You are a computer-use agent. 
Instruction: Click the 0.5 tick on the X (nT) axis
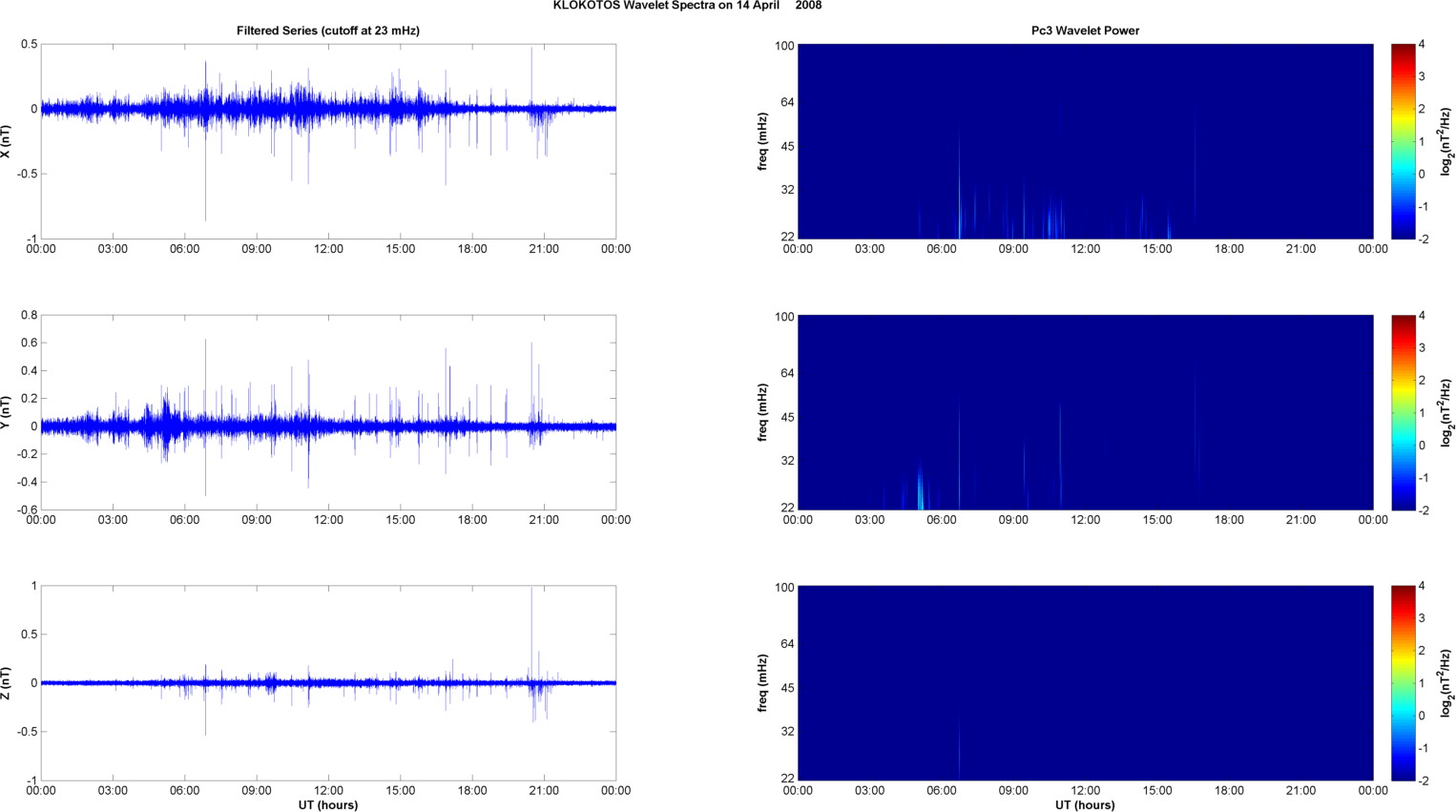(29, 45)
